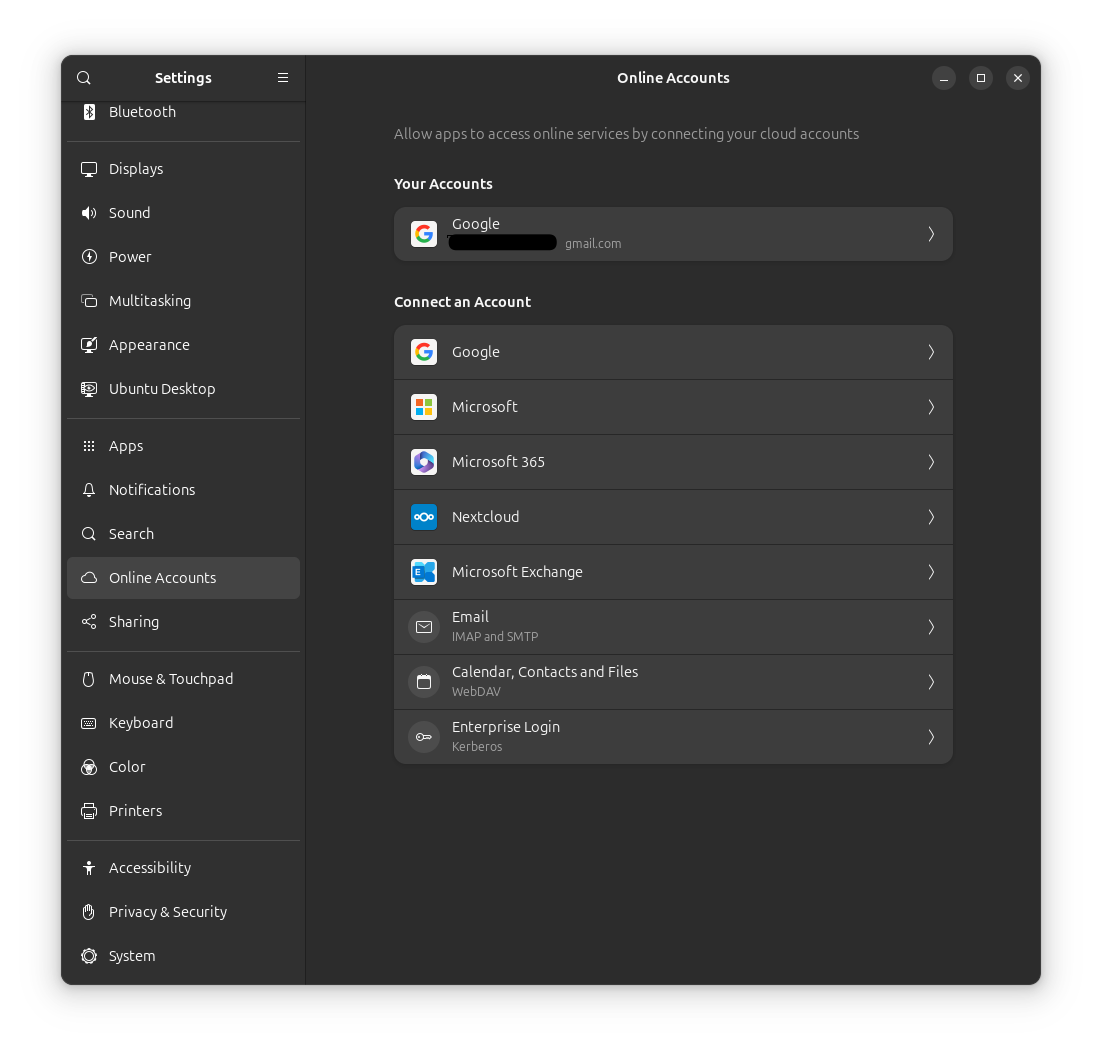The width and height of the screenshot is (1102, 1052).
Task: Click the Sharing icon in sidebar
Action: (x=89, y=622)
